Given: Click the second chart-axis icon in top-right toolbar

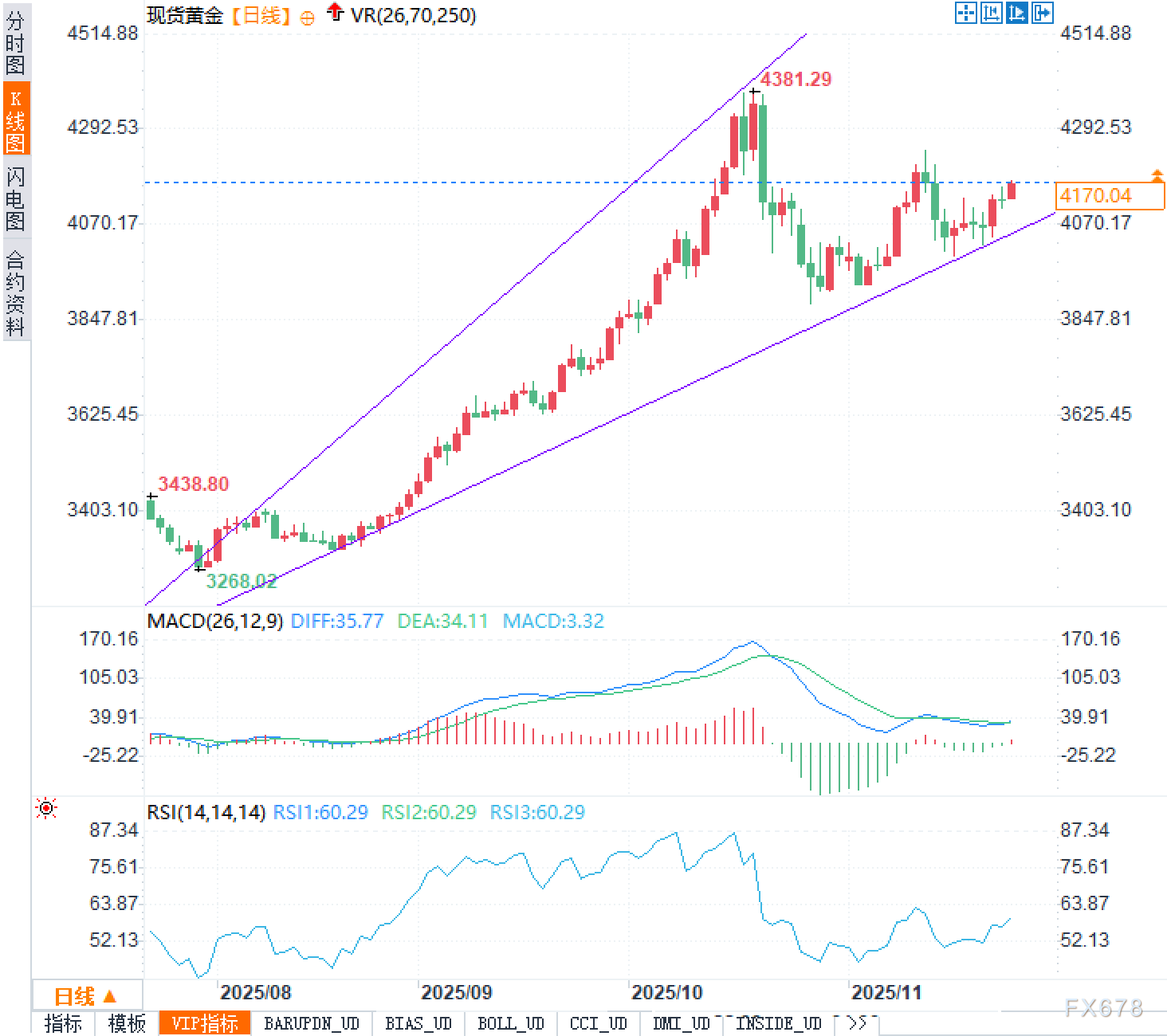Looking at the screenshot, I should [991, 13].
